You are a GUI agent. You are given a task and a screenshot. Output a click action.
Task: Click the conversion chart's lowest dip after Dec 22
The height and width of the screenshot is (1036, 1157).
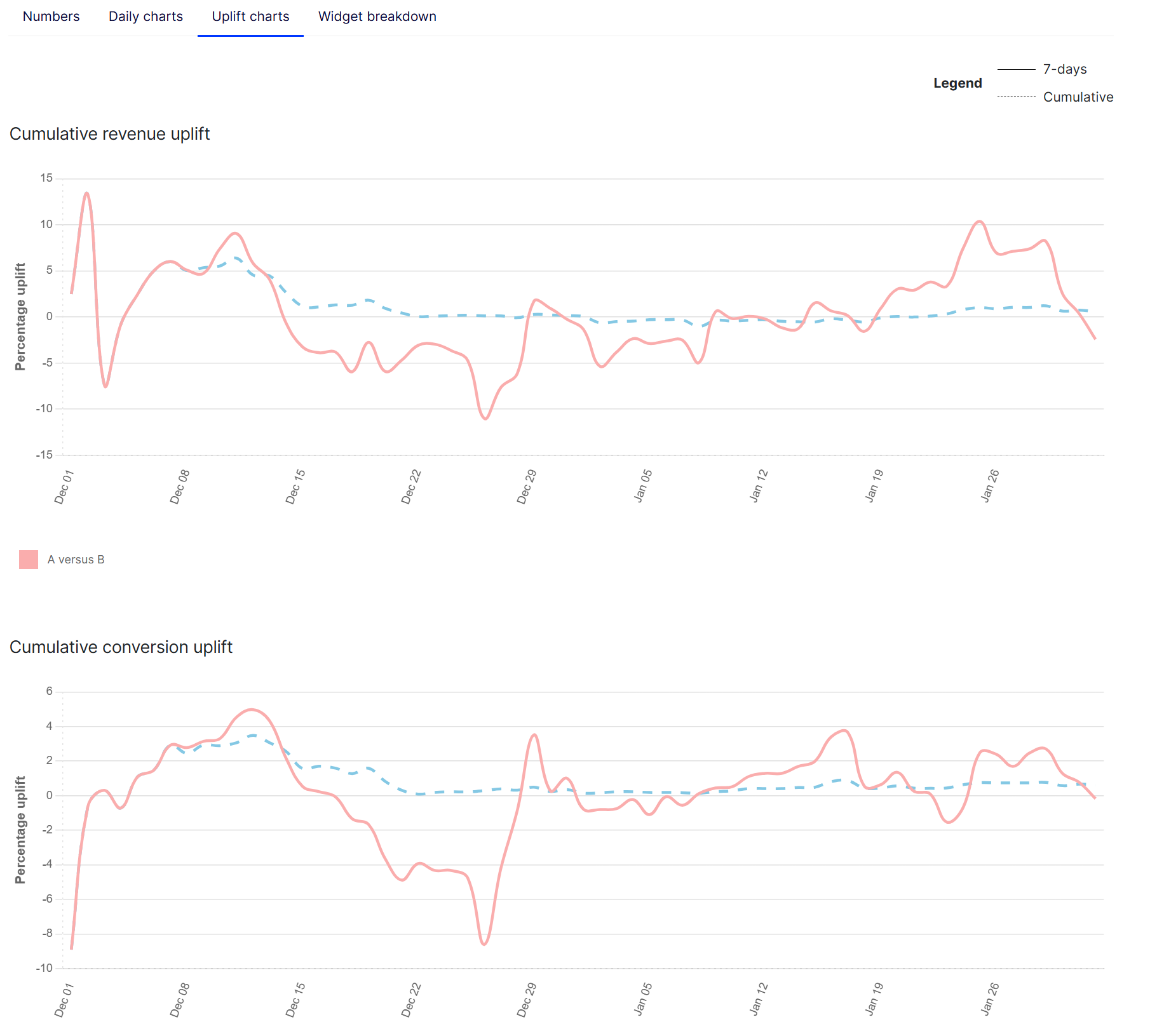pos(485,944)
